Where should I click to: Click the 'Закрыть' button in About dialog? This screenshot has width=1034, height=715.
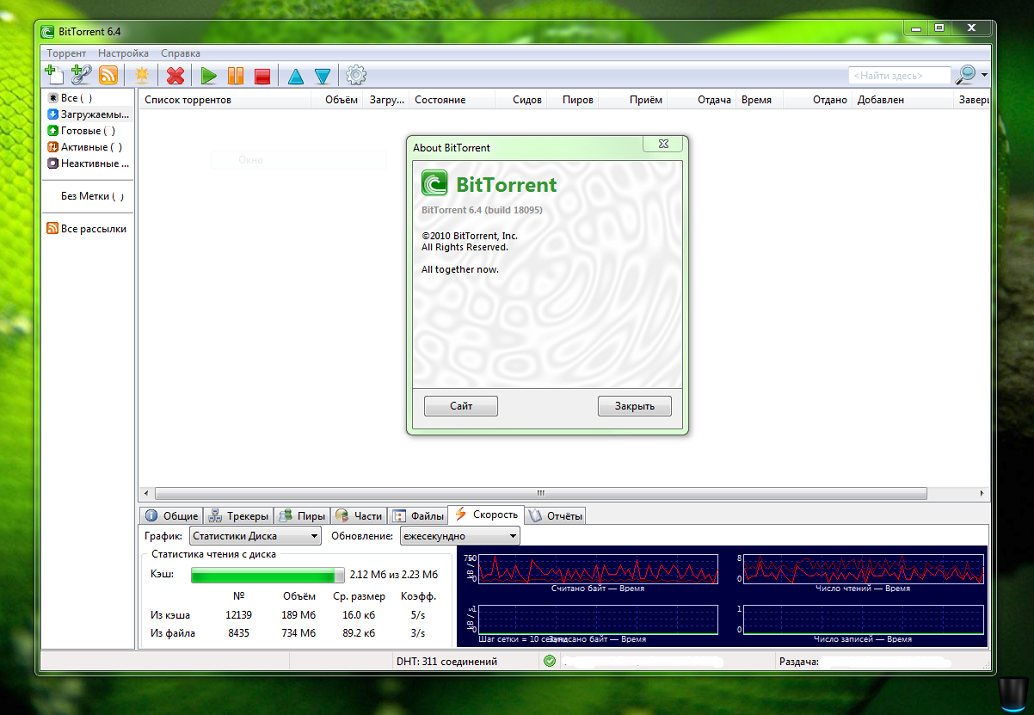tap(634, 406)
